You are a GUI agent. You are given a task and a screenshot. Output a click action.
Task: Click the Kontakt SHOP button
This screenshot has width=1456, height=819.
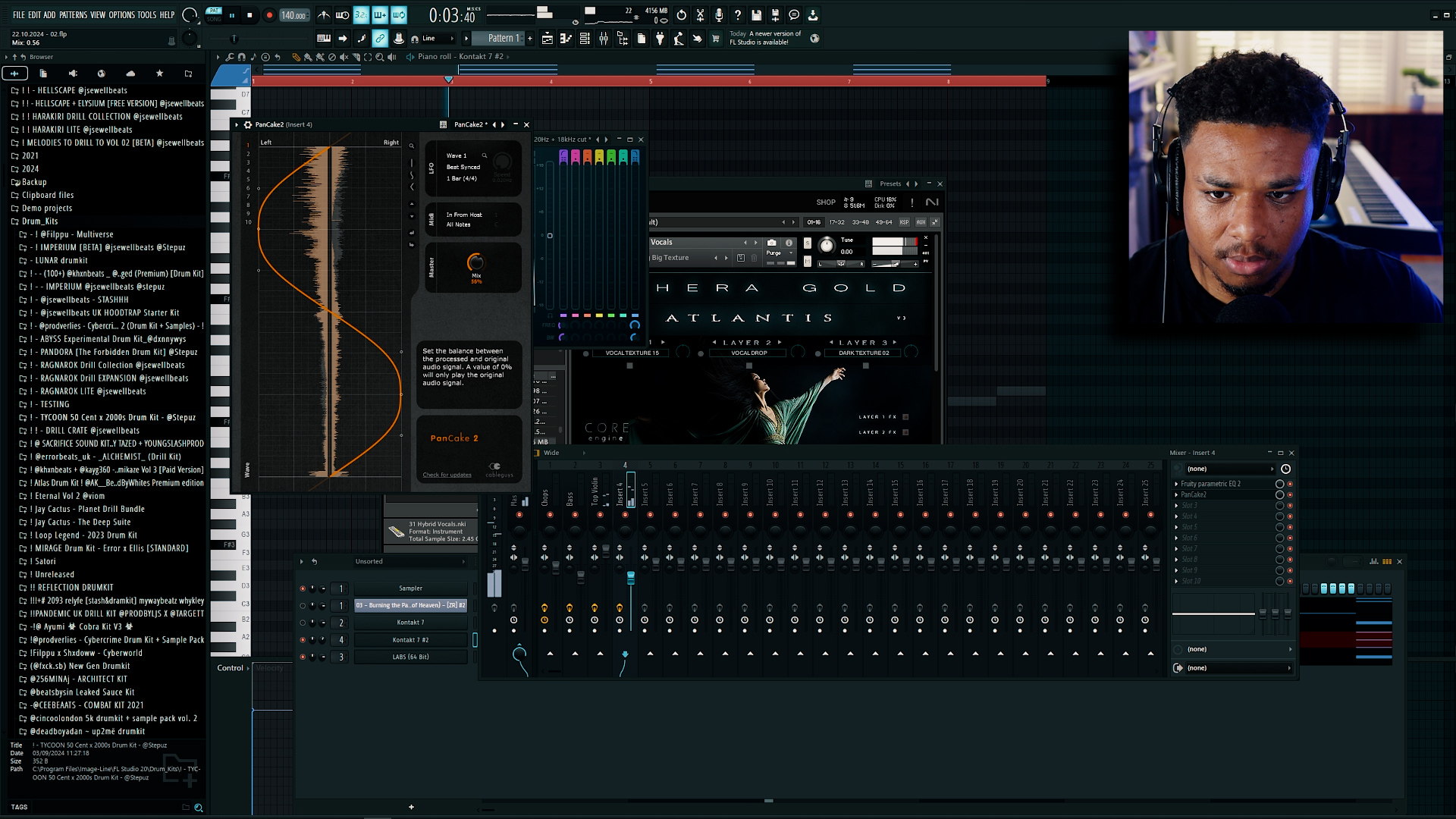tap(826, 202)
